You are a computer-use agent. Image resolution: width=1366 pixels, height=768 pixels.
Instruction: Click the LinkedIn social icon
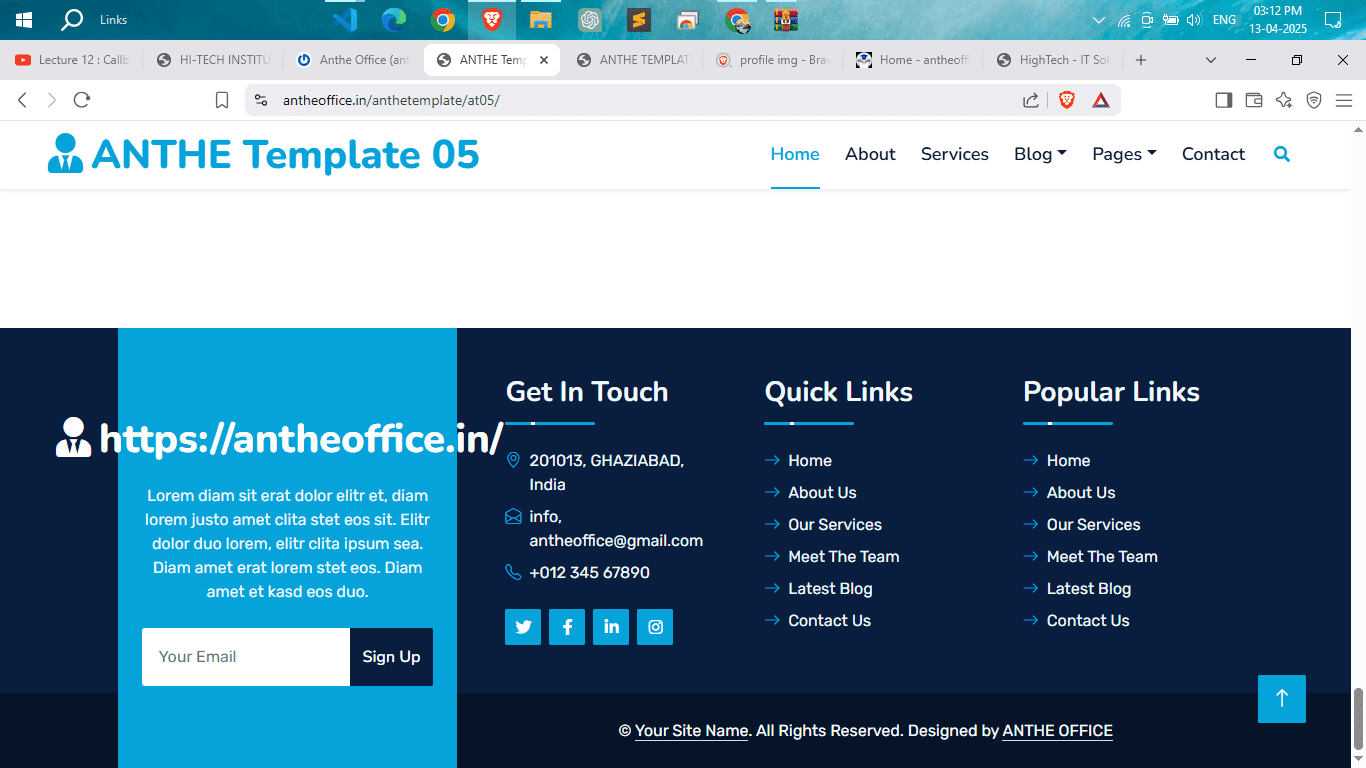(611, 627)
